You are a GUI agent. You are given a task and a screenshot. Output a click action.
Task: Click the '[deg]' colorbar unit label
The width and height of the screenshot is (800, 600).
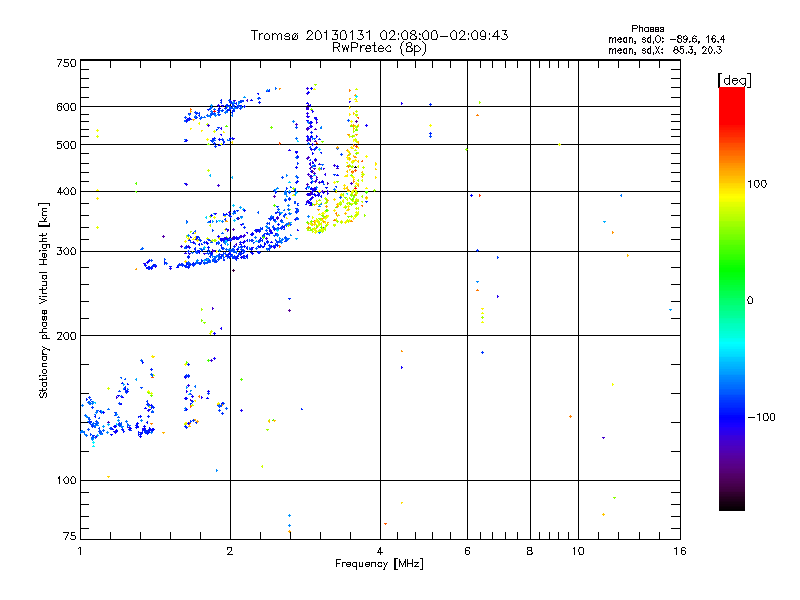point(734,80)
